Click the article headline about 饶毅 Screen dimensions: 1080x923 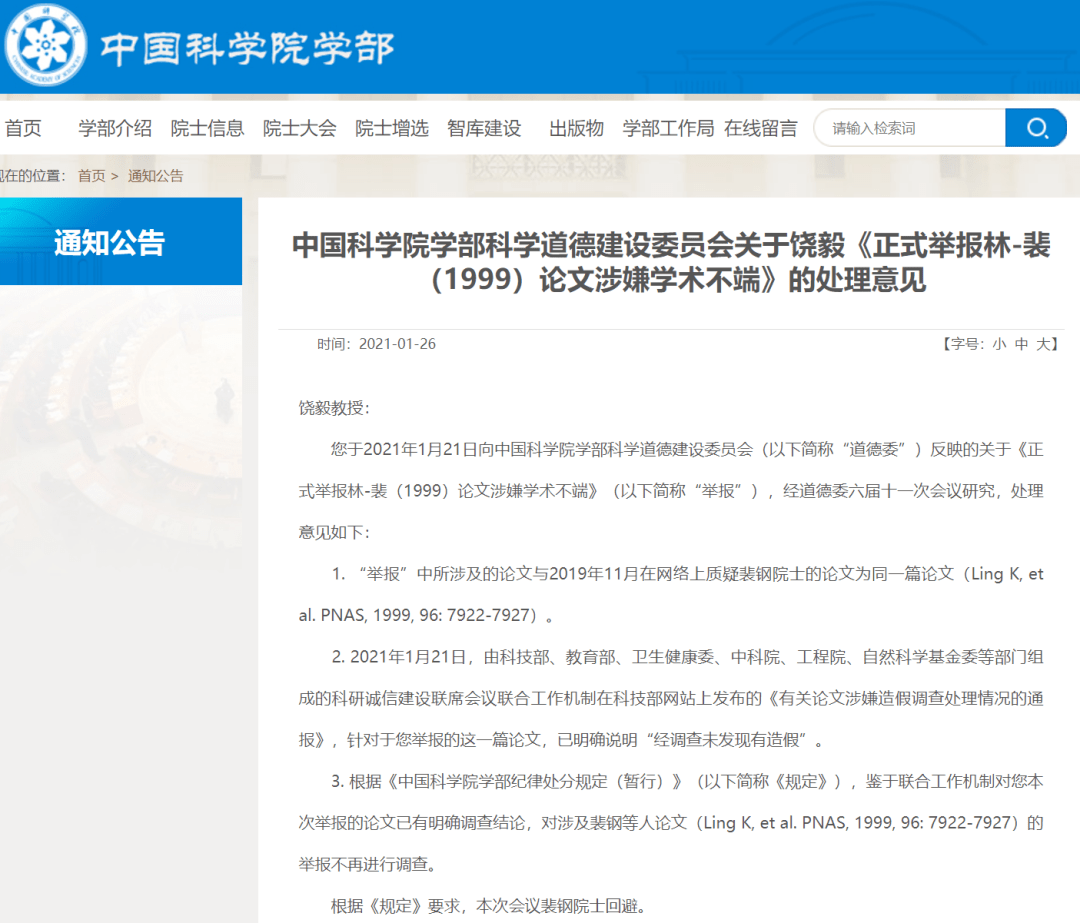[672, 262]
